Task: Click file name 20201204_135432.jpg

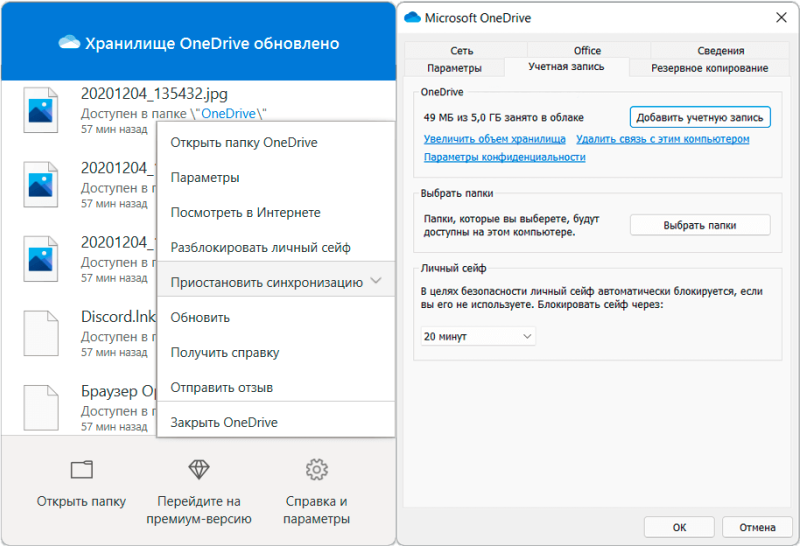Action: pyautogui.click(x=154, y=93)
